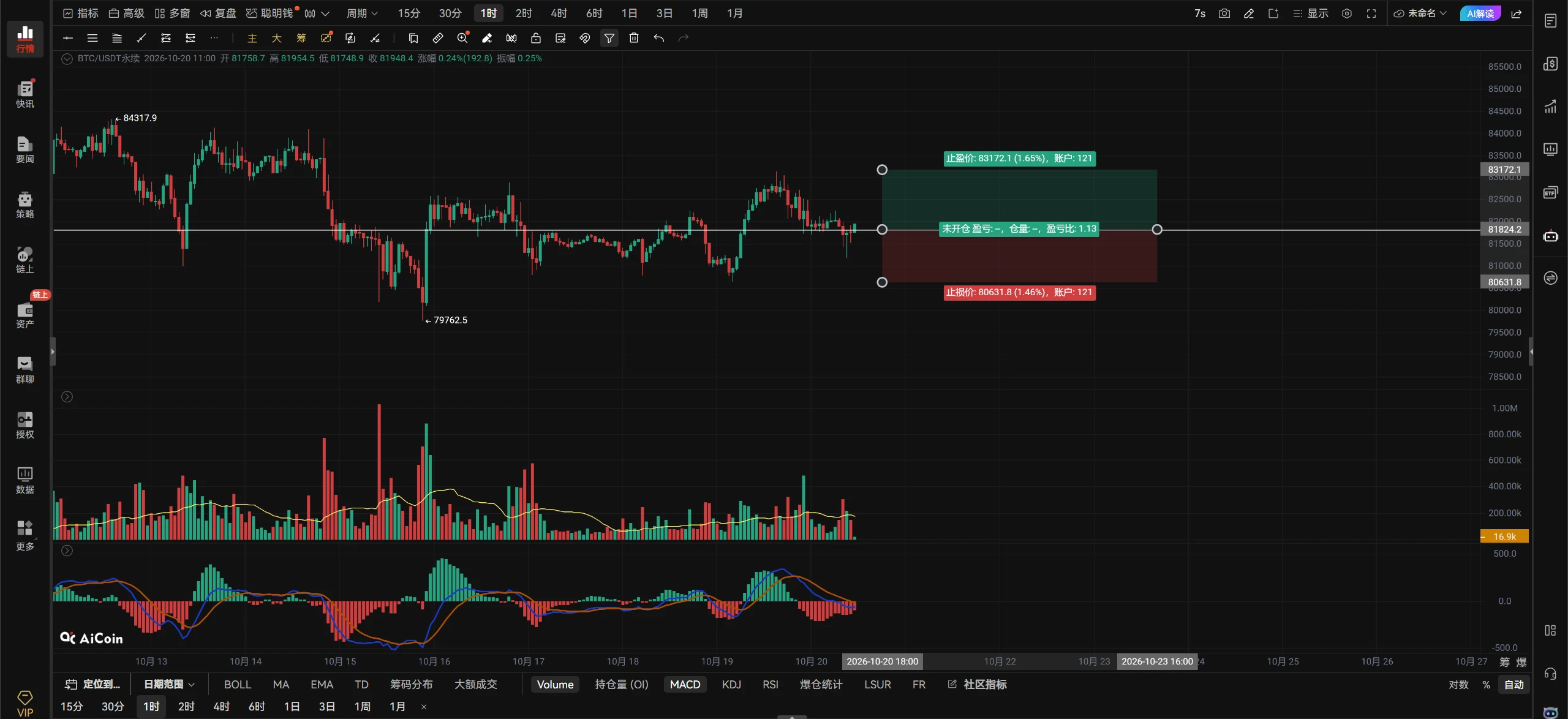
Task: Click the 定位到... locate button
Action: coord(92,684)
